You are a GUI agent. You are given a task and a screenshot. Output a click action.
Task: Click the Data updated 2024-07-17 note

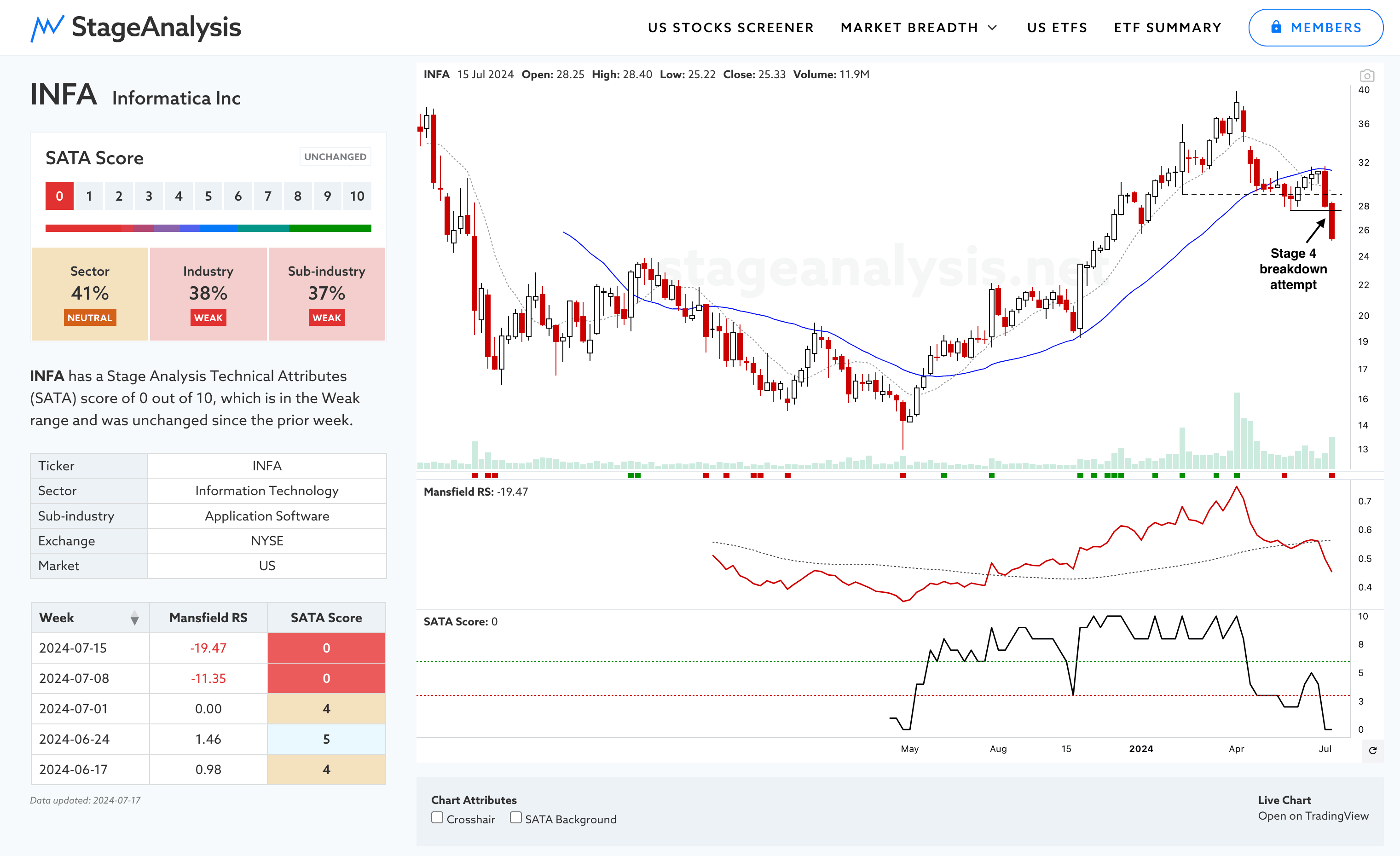pos(85,800)
